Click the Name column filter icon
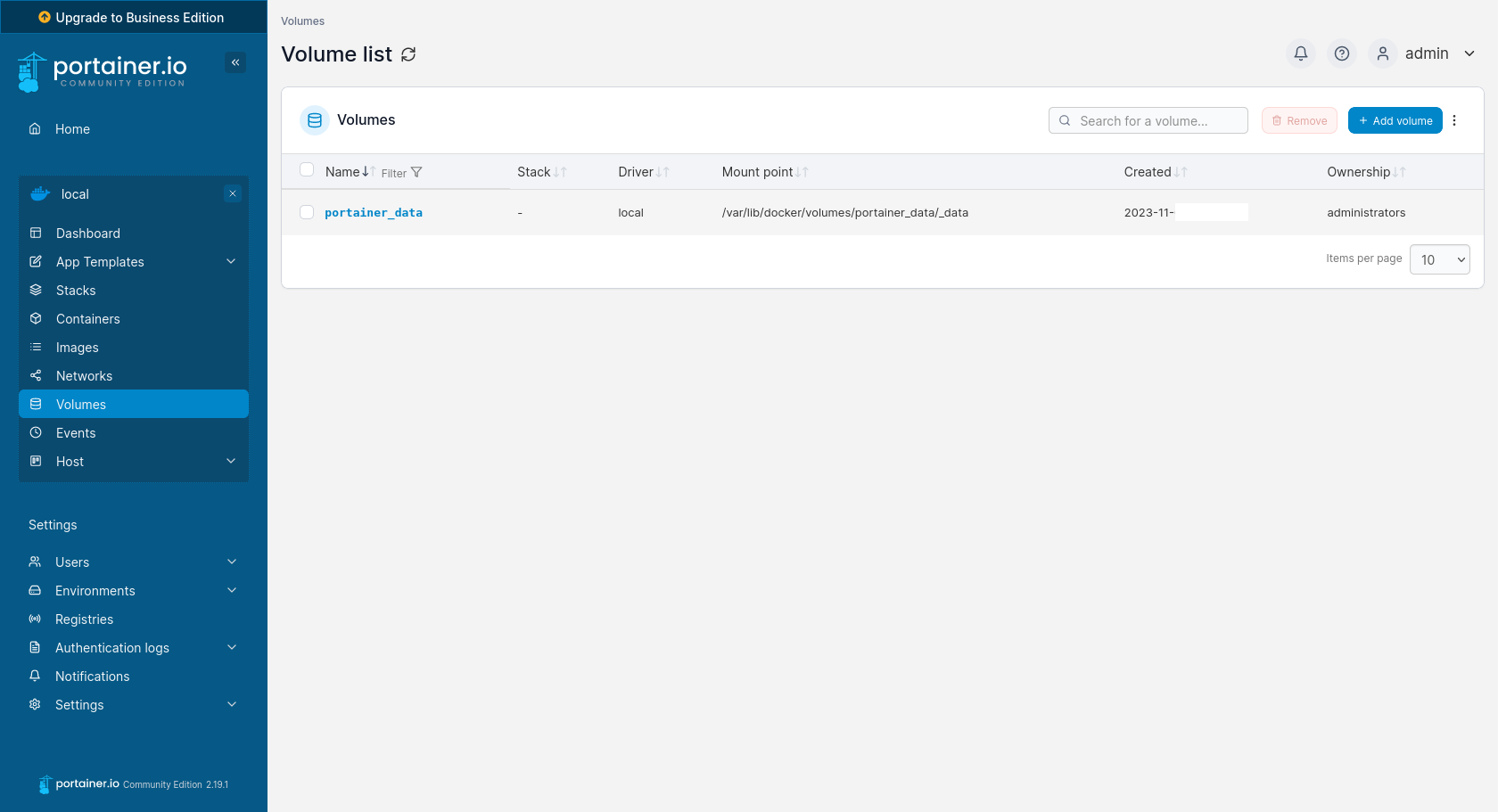Image resolution: width=1498 pixels, height=812 pixels. tap(416, 172)
